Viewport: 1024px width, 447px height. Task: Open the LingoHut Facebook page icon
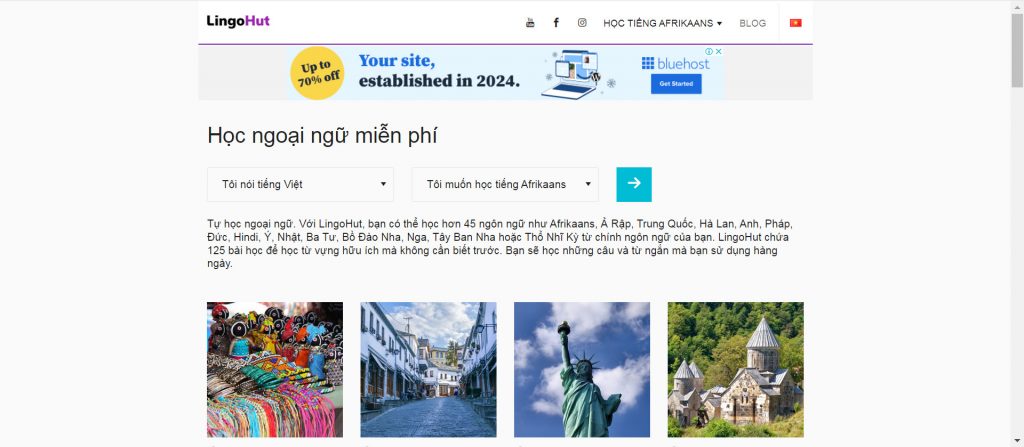tap(556, 23)
